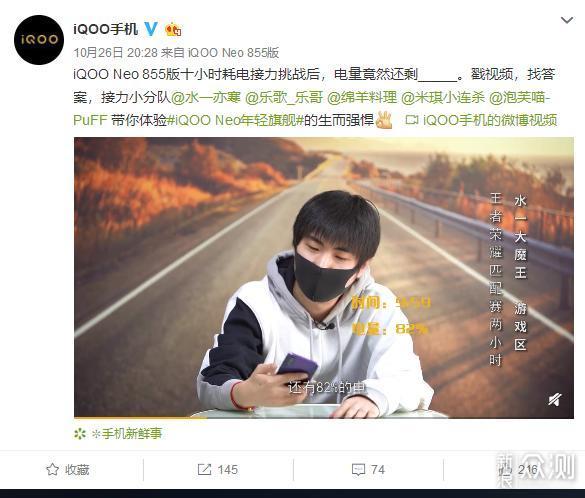This screenshot has height=498, width=585.
Task: Click the iQOO round profile avatar
Action: [39, 40]
